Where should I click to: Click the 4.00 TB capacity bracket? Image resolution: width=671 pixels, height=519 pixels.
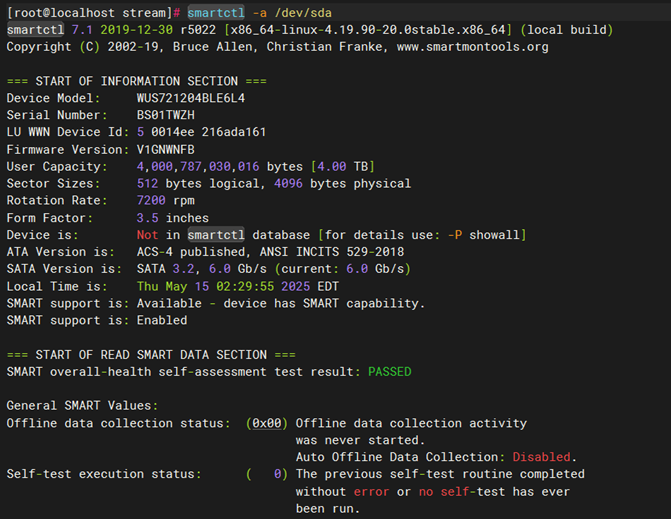343,166
